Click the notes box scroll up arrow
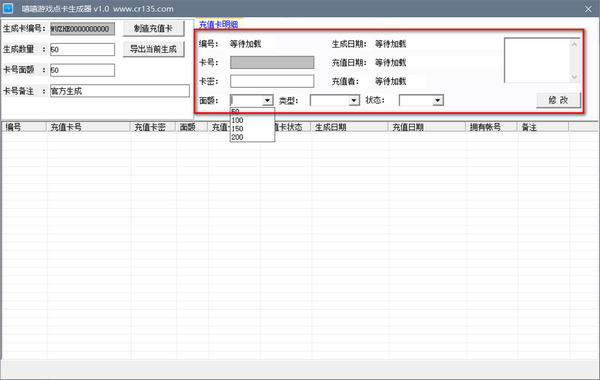Viewport: 600px width, 380px height. (x=574, y=44)
